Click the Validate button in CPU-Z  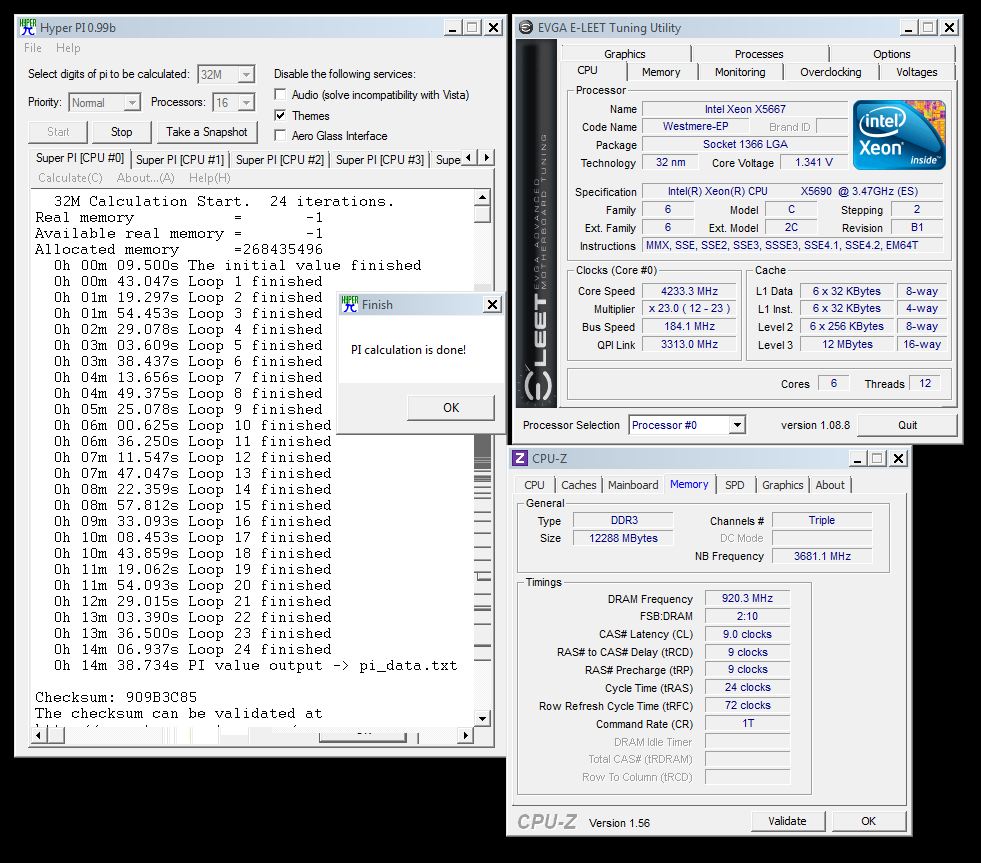point(787,821)
